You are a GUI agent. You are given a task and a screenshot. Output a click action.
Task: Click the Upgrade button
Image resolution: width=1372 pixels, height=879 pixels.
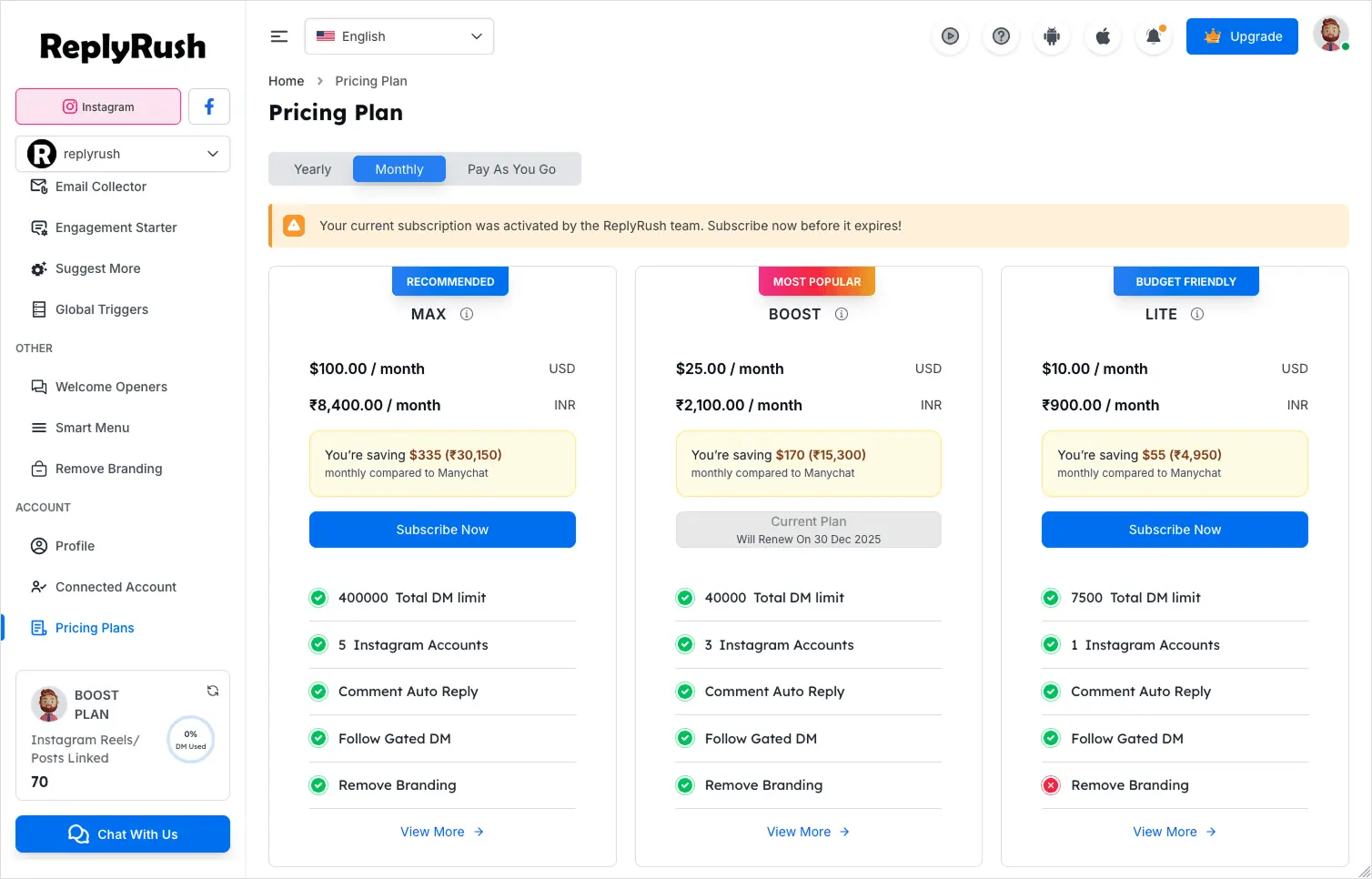[x=1242, y=36]
